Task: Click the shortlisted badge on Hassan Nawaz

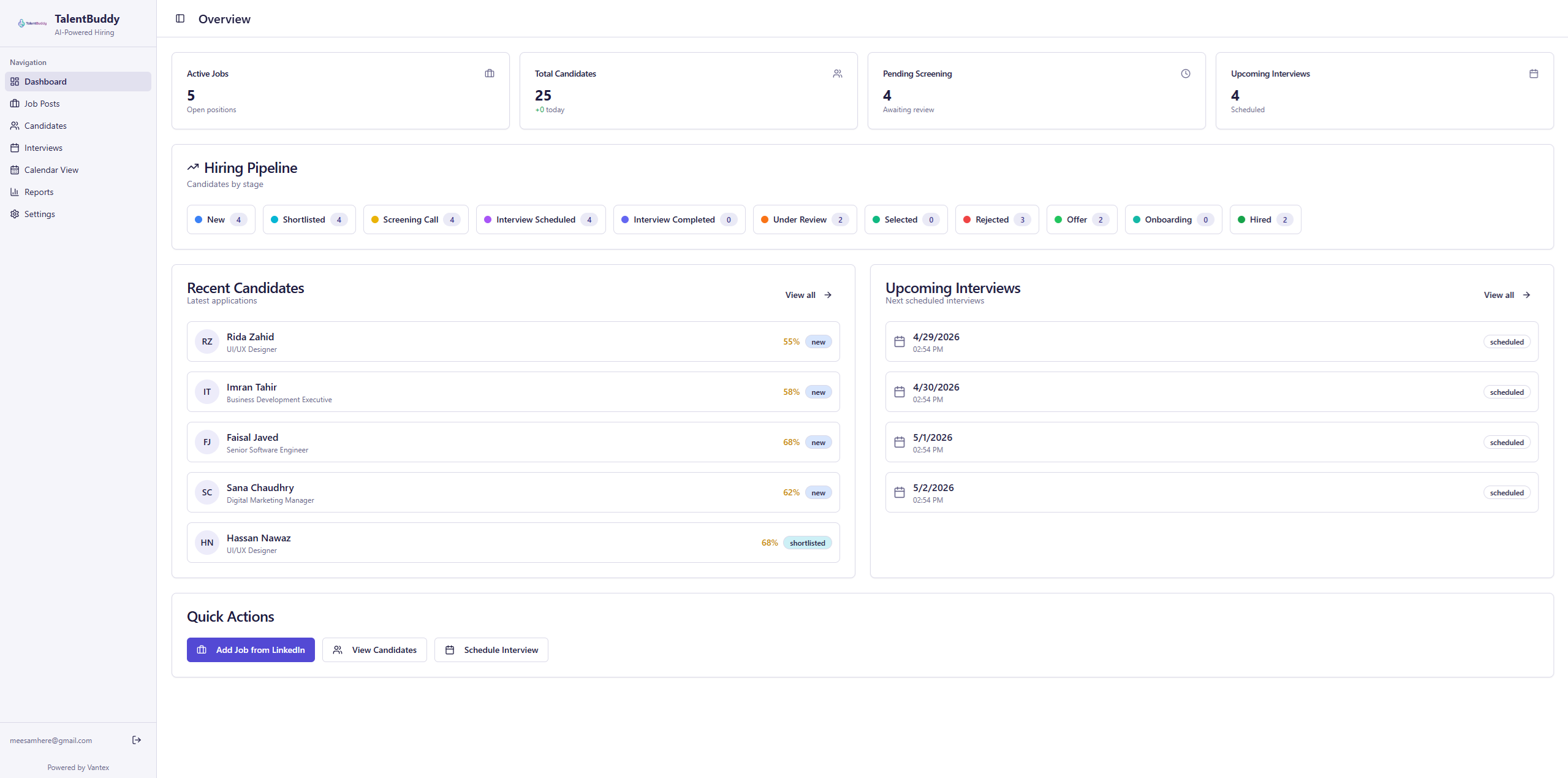Action: pyautogui.click(x=808, y=543)
